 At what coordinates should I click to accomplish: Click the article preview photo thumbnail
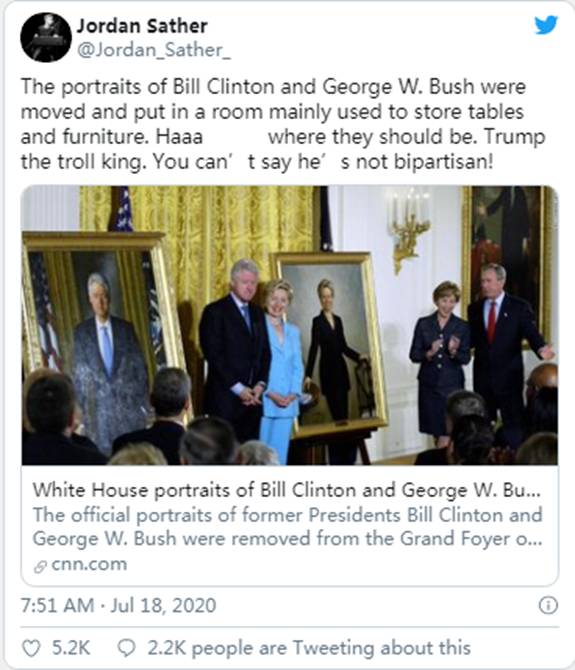click(290, 325)
